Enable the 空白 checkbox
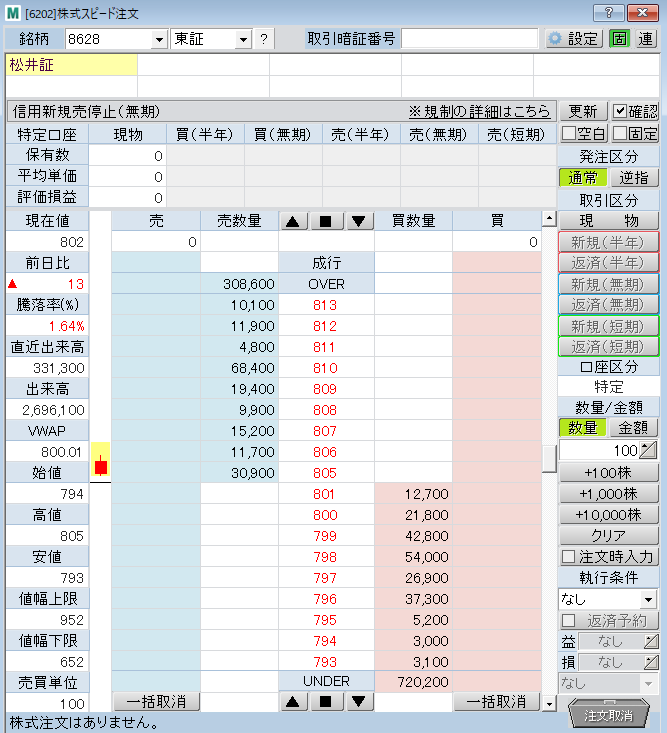The height and width of the screenshot is (733, 667). 569,133
